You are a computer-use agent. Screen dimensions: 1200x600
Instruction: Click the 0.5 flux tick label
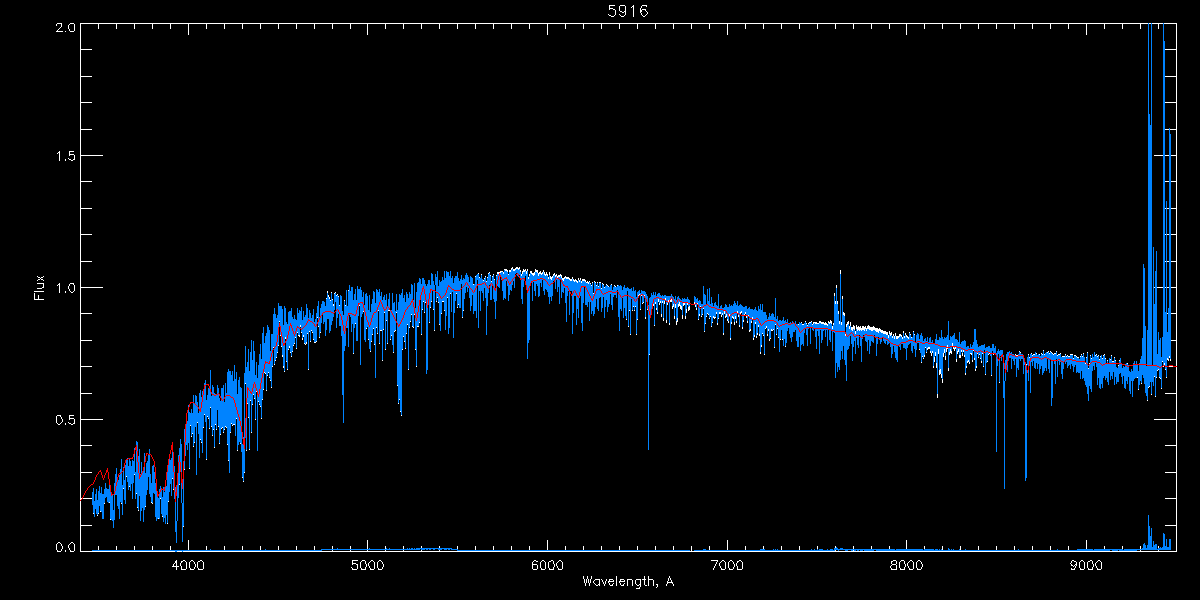[x=65, y=418]
